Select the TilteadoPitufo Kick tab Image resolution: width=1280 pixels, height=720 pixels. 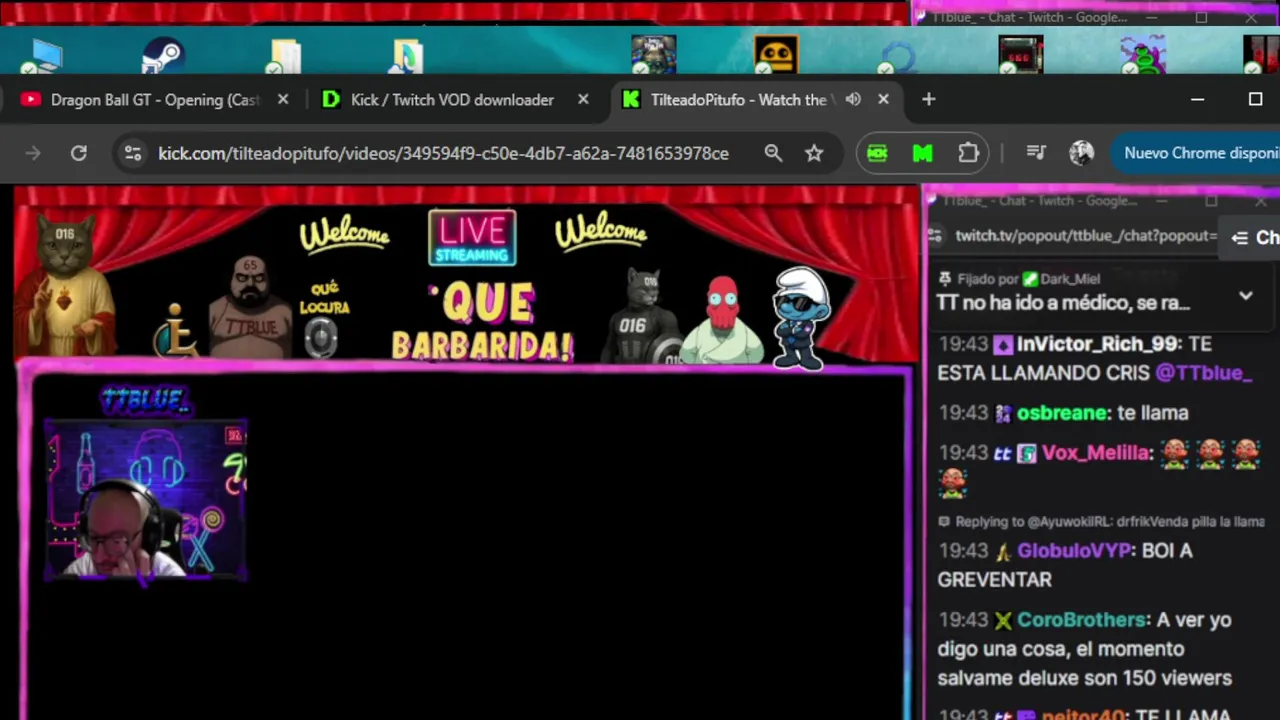pyautogui.click(x=738, y=100)
